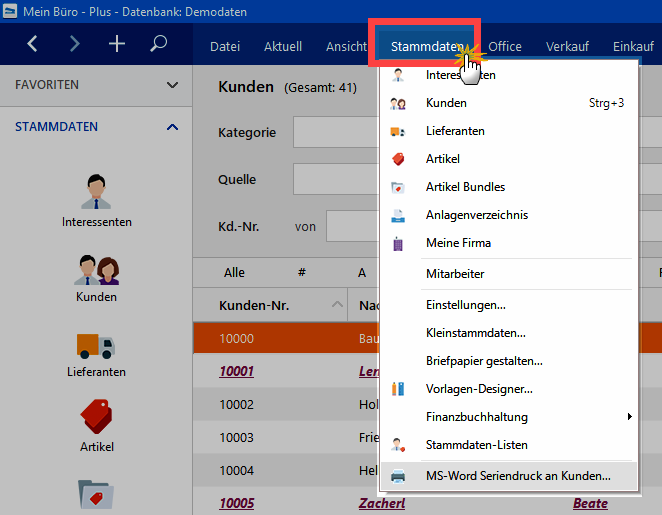Click the Vorlagen-Designer pencil icon
Image resolution: width=662 pixels, height=515 pixels.
point(398,389)
